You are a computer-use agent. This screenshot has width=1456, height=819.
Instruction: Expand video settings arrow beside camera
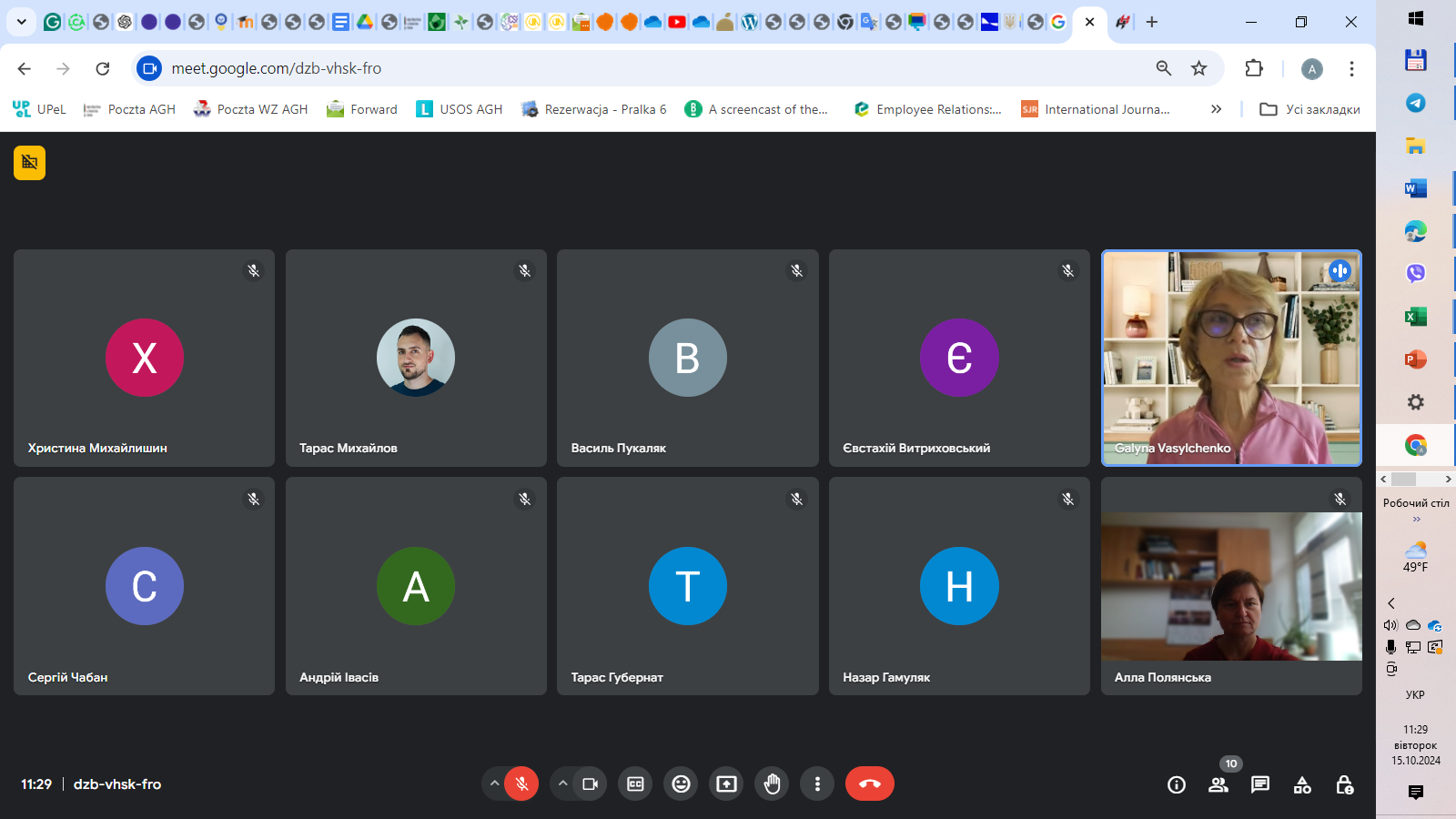(562, 784)
